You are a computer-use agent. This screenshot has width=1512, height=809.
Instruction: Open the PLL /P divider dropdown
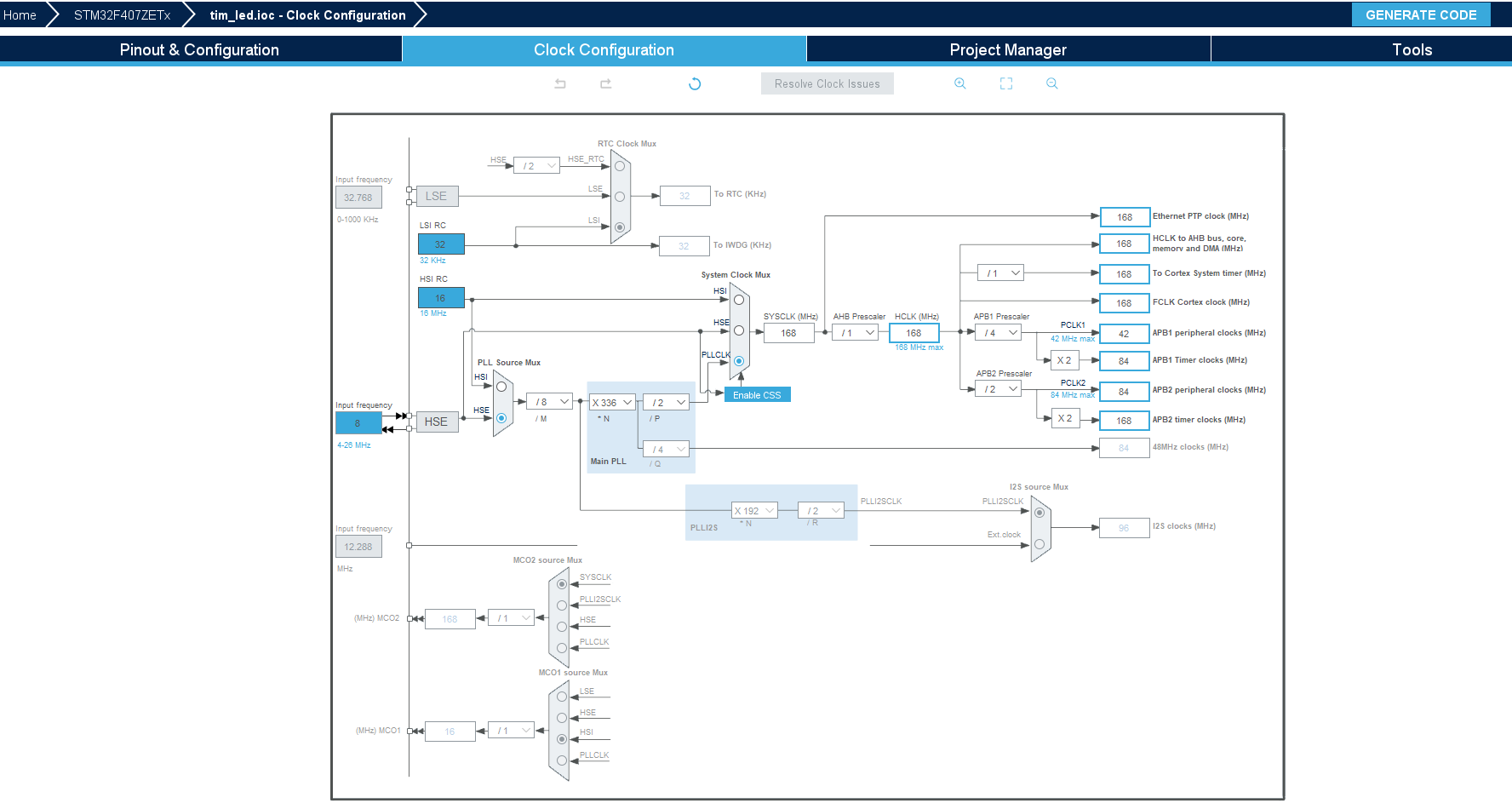tap(666, 402)
